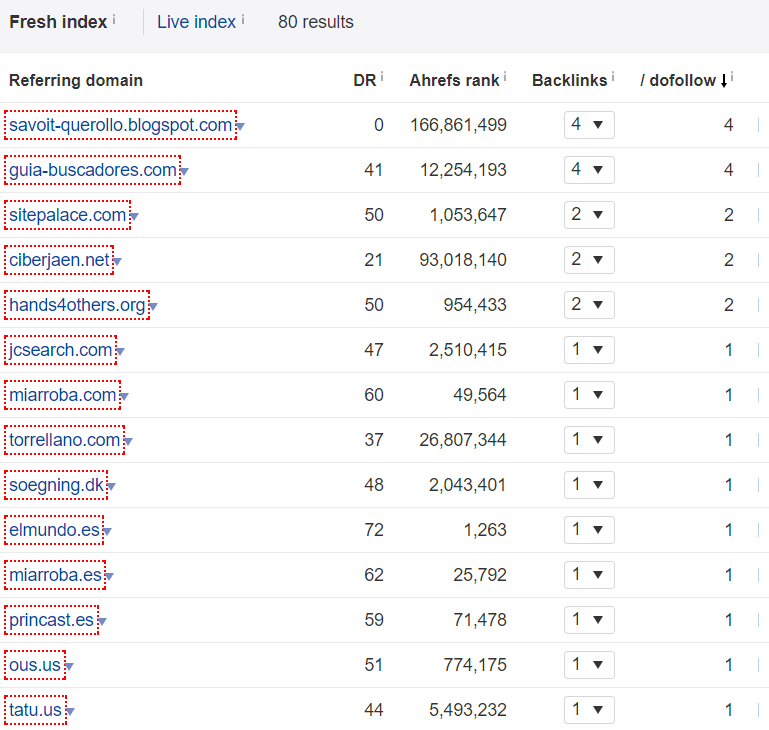Open the elmundo.es link
Screen dimensions: 769x730
coord(54,530)
